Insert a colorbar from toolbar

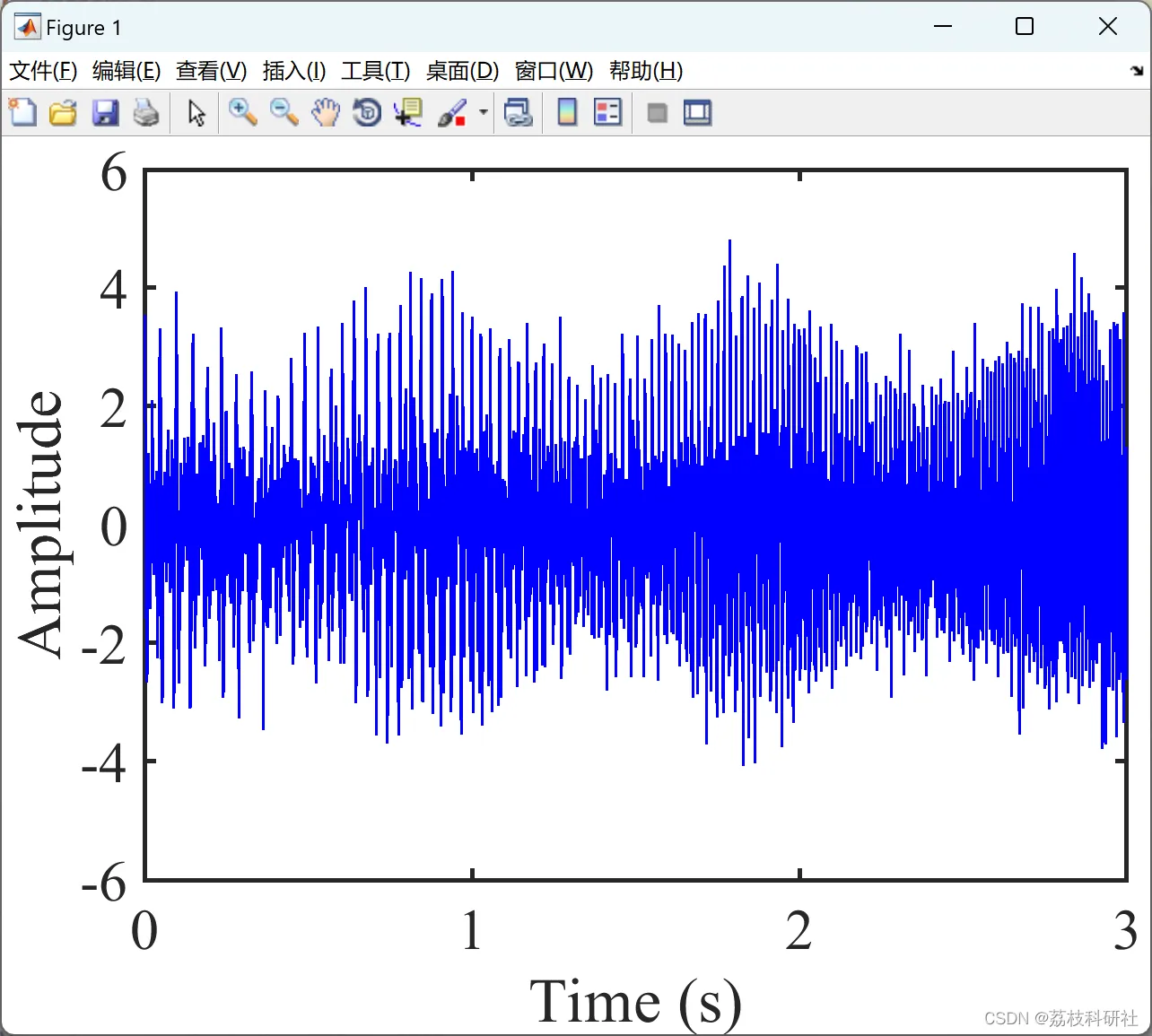[567, 112]
